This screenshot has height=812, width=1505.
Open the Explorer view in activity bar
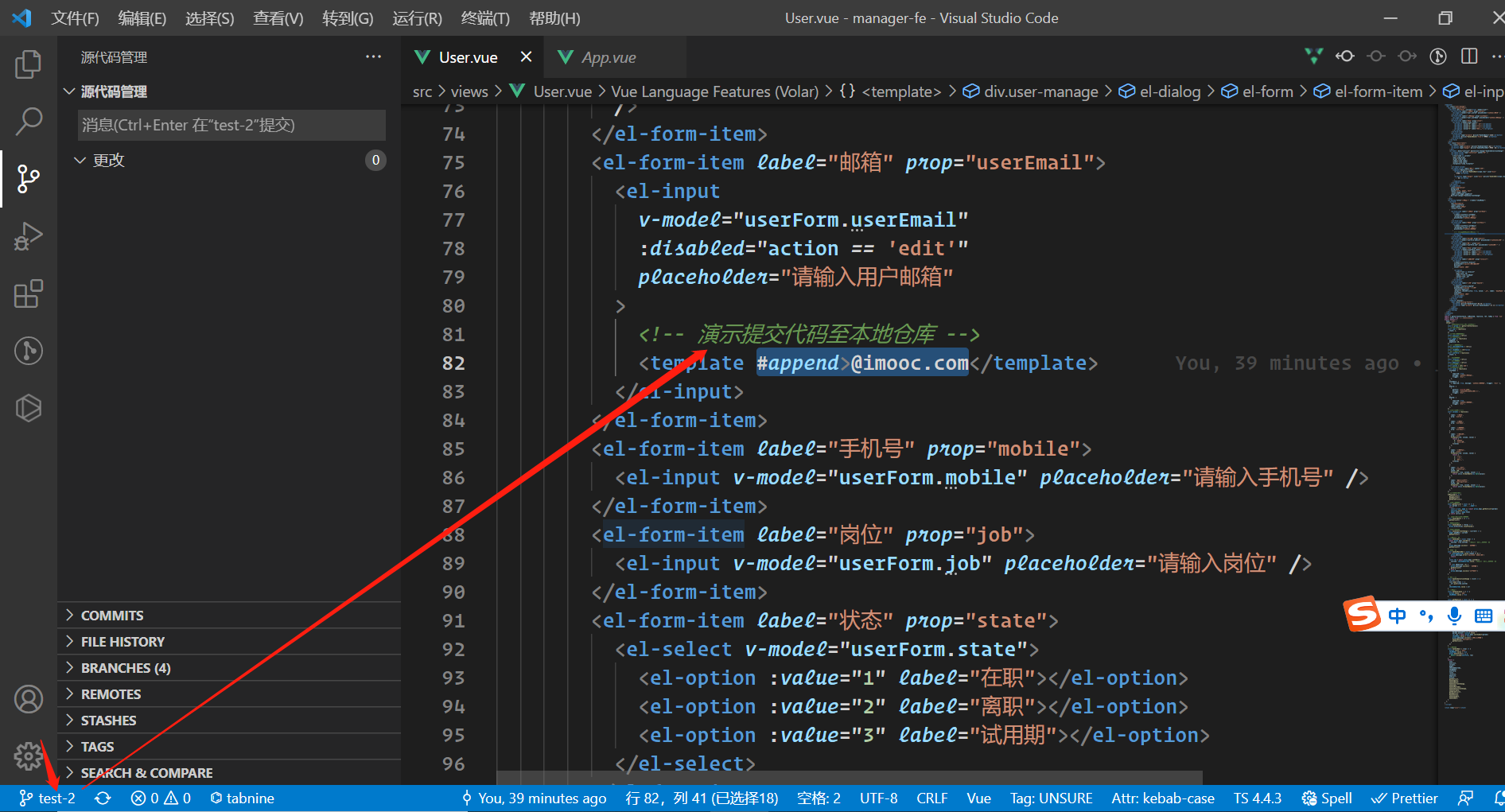(x=29, y=64)
